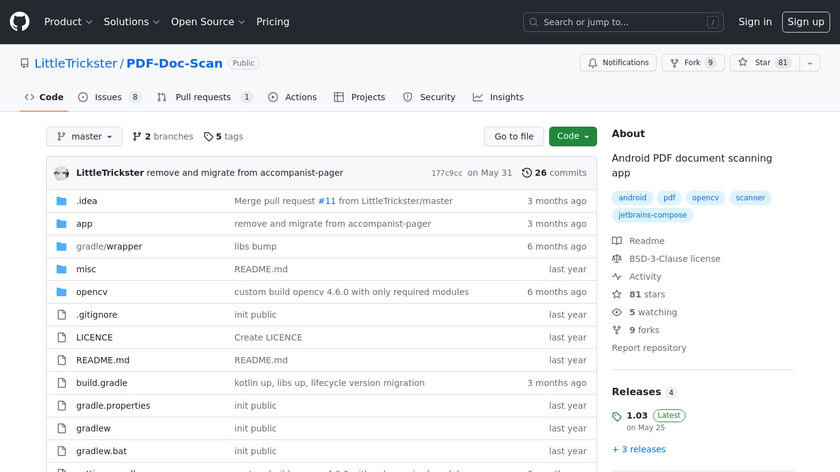Focus the Search or jump to field
This screenshot has width=840, height=472.
[623, 22]
